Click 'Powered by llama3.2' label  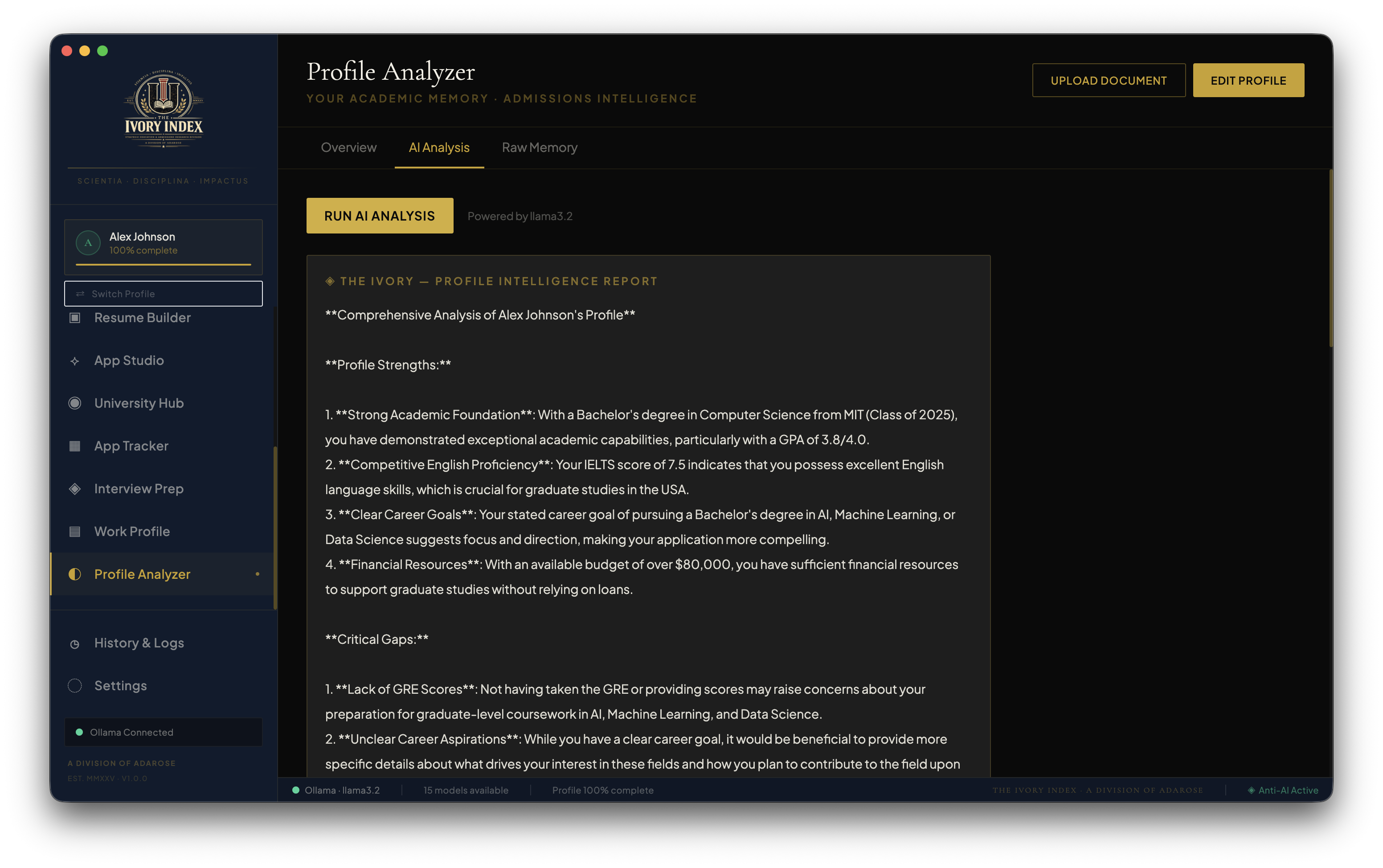point(520,216)
